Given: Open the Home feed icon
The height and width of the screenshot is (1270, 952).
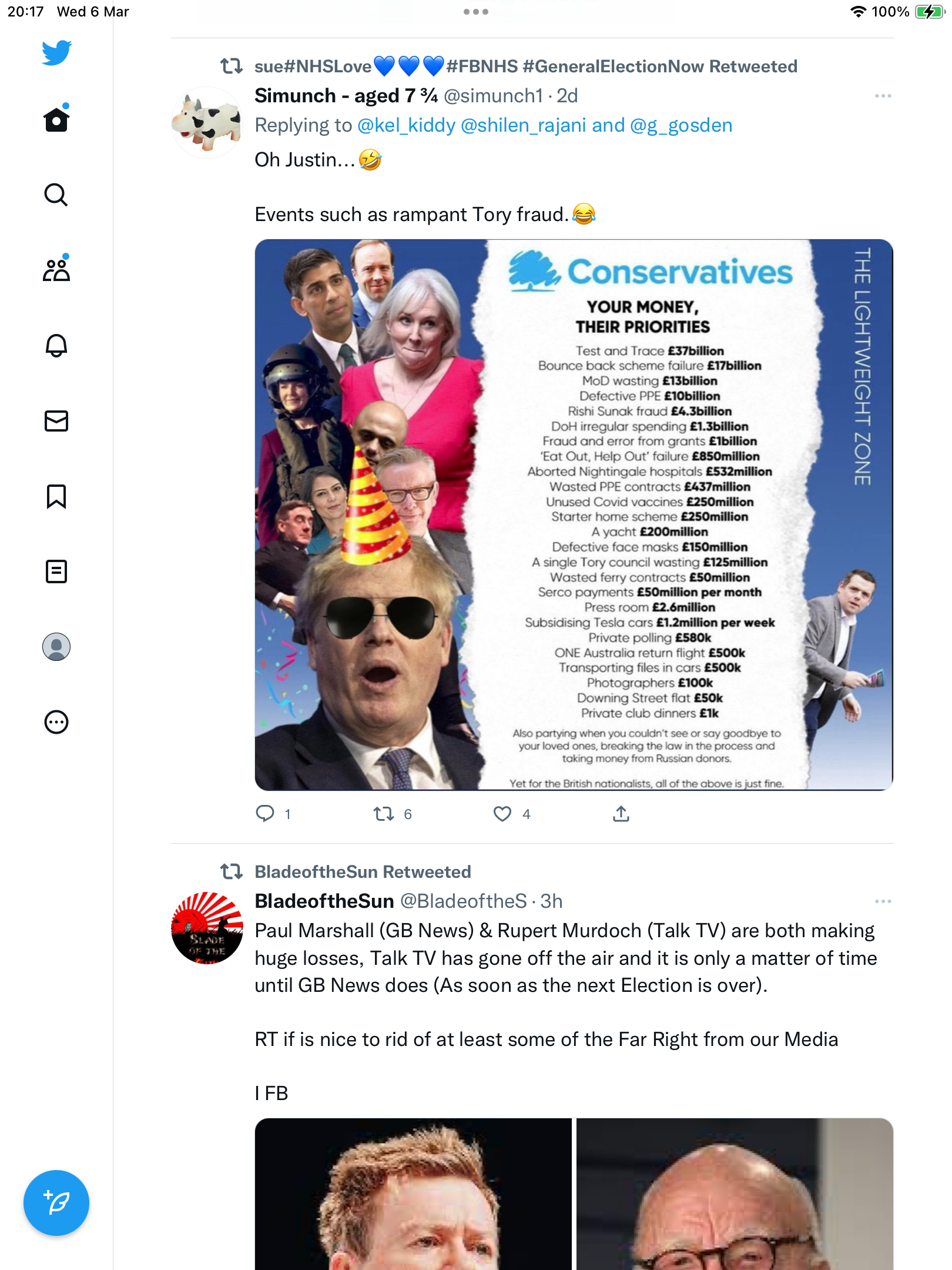Looking at the screenshot, I should pyautogui.click(x=56, y=119).
